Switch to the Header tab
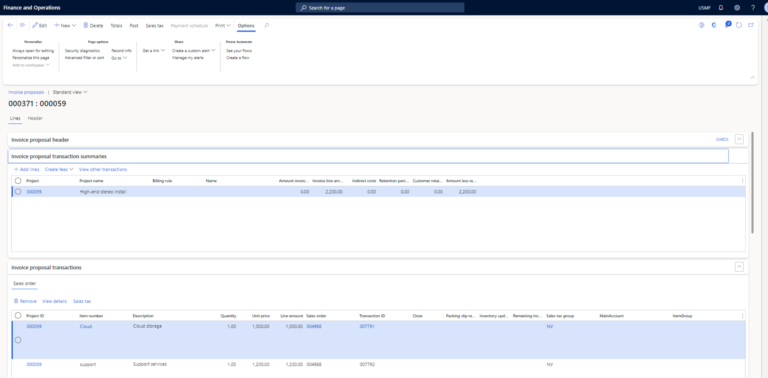The width and height of the screenshot is (768, 378). point(35,118)
